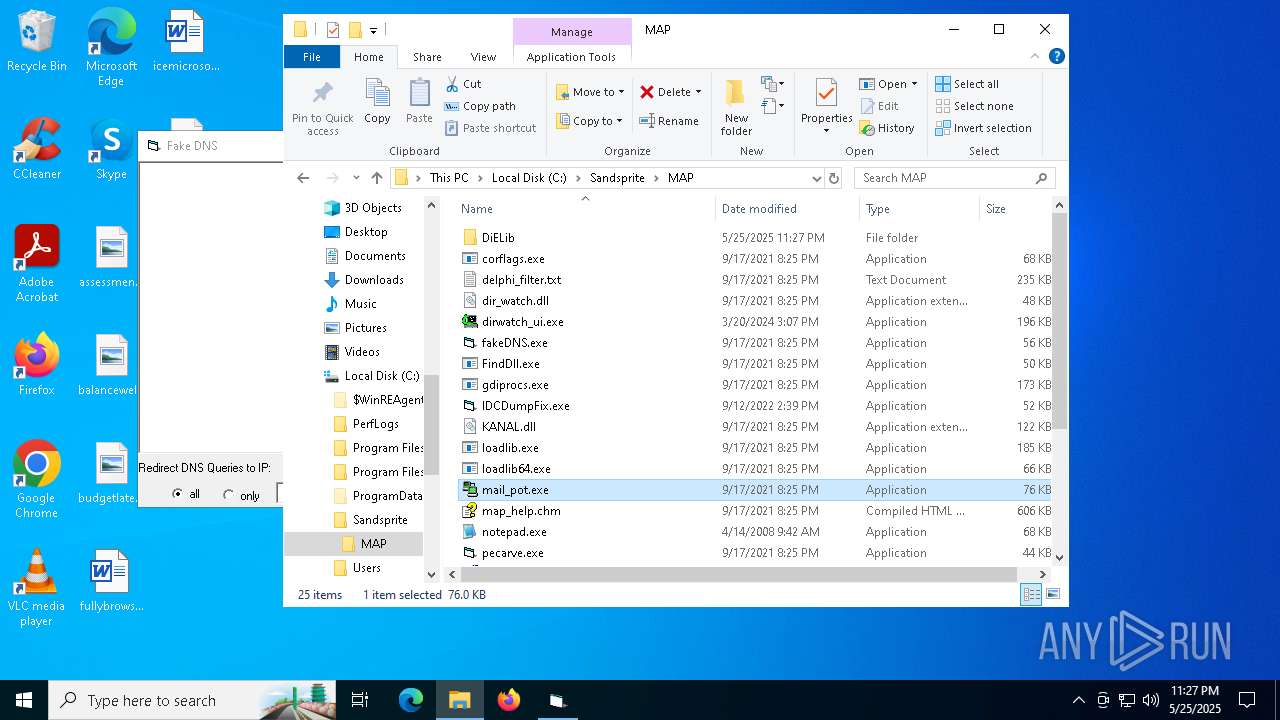The width and height of the screenshot is (1280, 720).
Task: Select 'only' radio in Fake DNS window
Action: point(228,494)
